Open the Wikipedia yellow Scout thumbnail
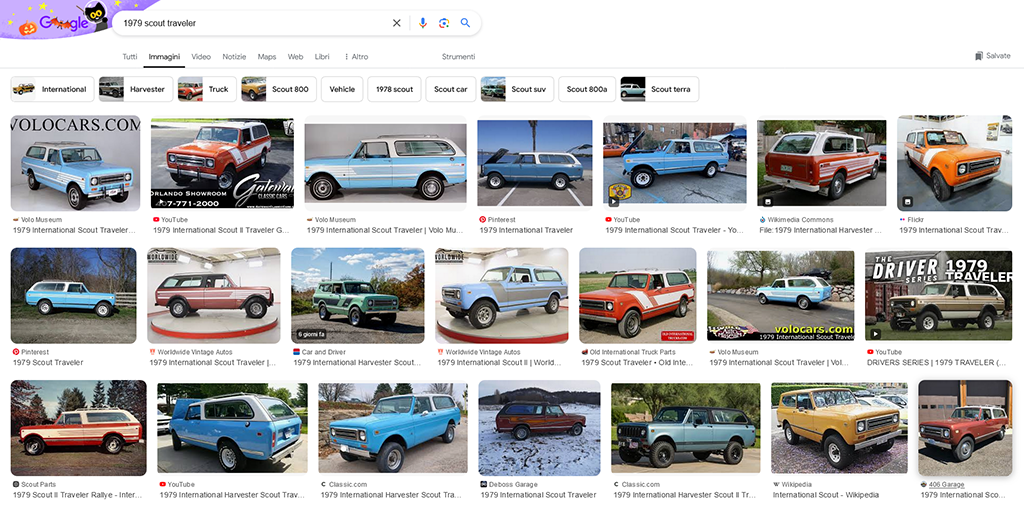The width and height of the screenshot is (1024, 506). click(x=839, y=428)
